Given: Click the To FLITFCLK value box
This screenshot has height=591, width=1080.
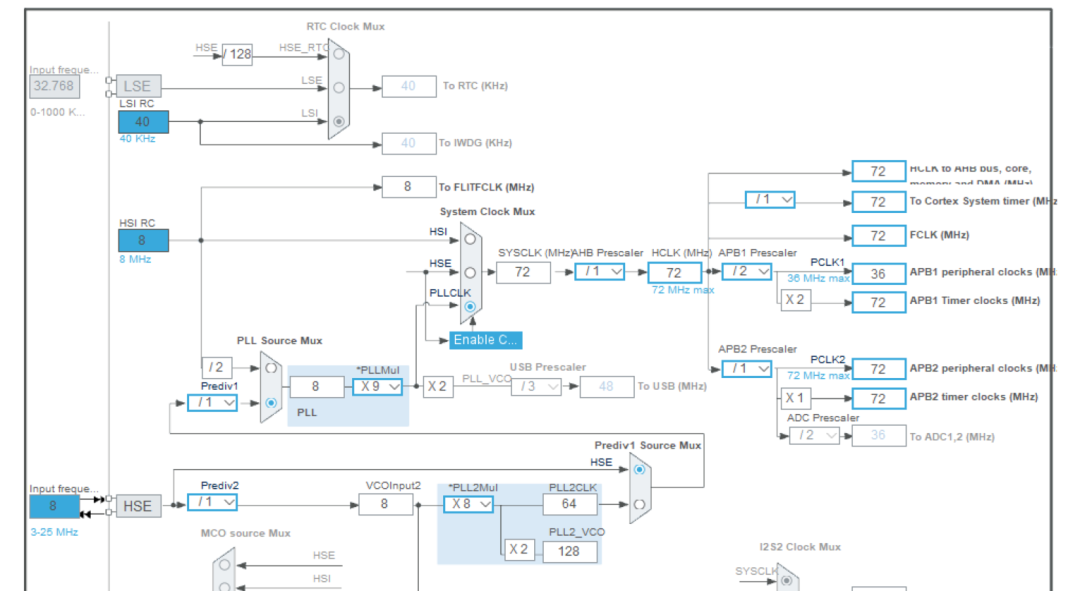Looking at the screenshot, I should click(x=408, y=187).
